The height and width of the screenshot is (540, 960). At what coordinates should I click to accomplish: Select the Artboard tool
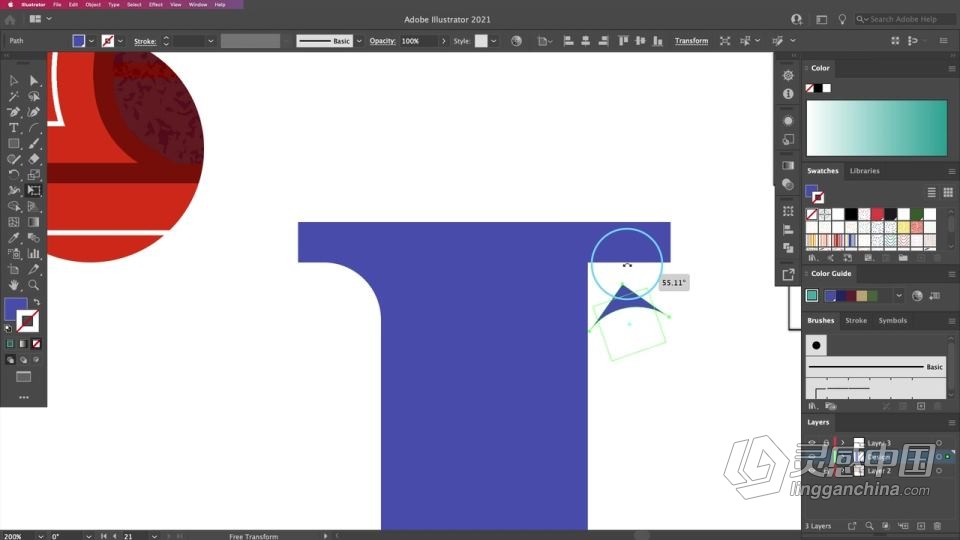13,269
